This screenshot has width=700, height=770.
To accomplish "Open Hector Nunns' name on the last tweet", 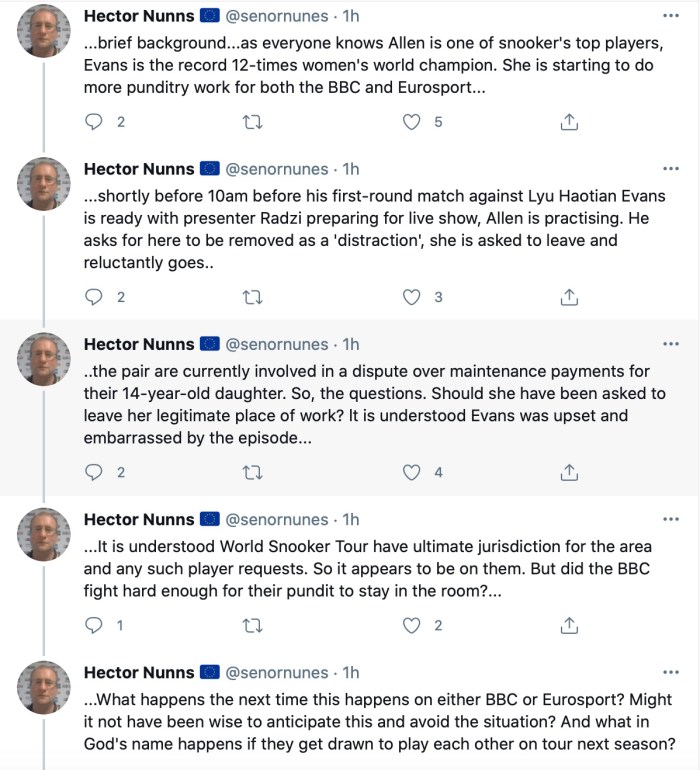I will (x=139, y=672).
